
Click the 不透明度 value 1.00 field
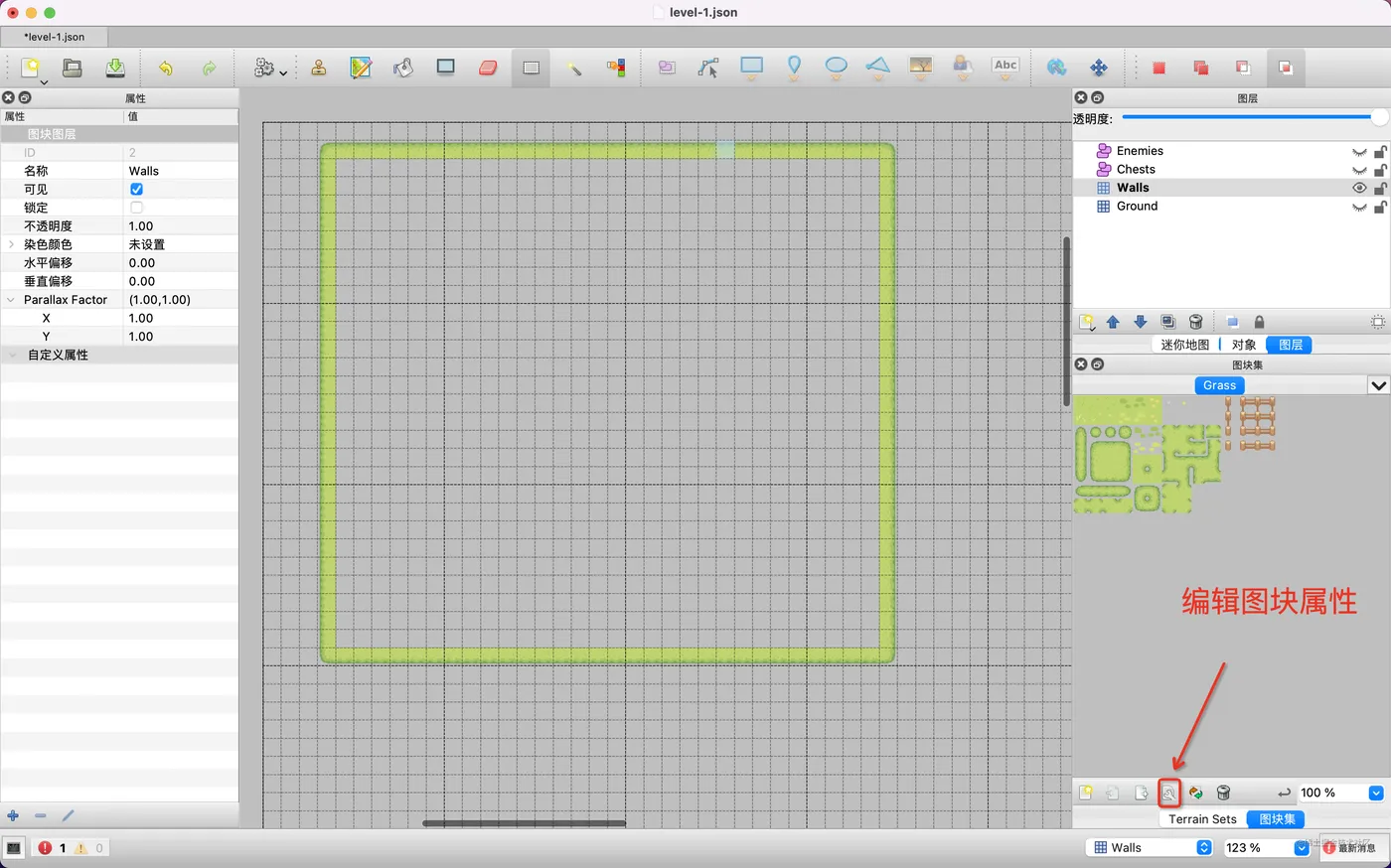tap(181, 225)
